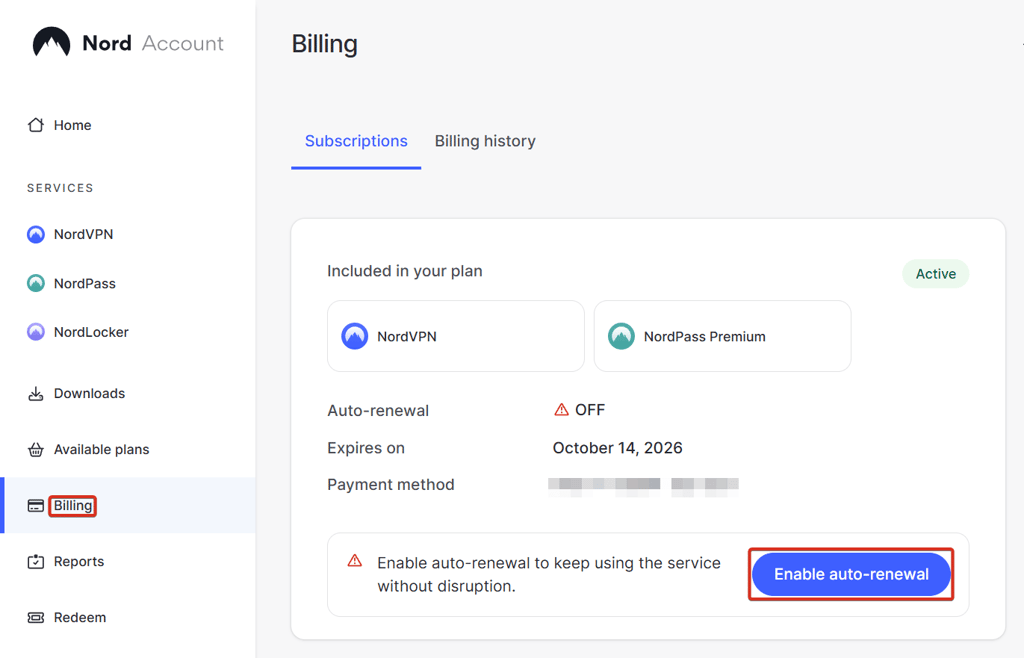1024x658 pixels.
Task: Click the NordVPN icon in the plan card
Action: 355,336
